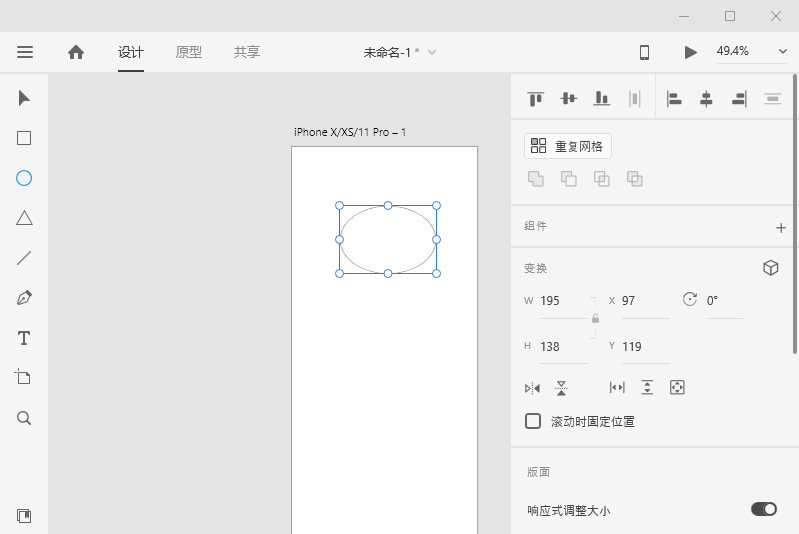The image size is (799, 534).
Task: Switch to the 共享 tab
Action: (x=247, y=52)
